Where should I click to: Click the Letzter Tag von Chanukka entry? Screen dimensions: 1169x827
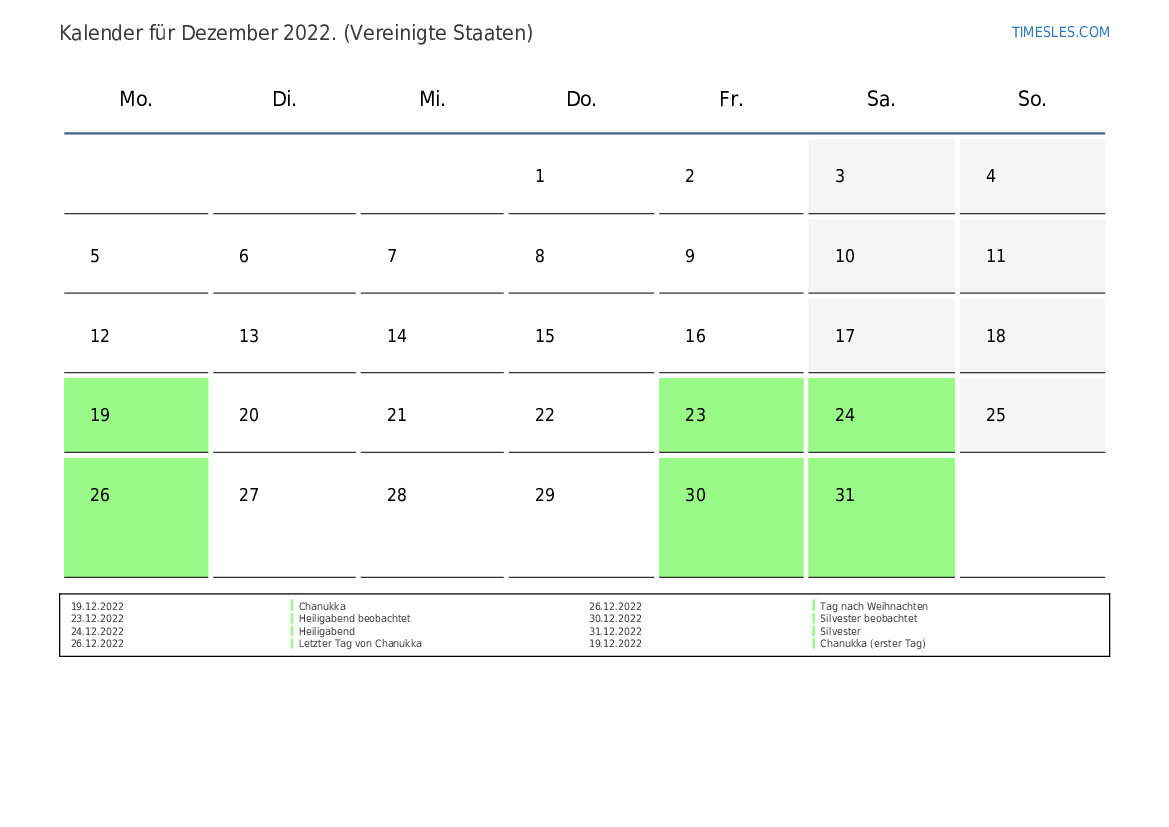360,644
